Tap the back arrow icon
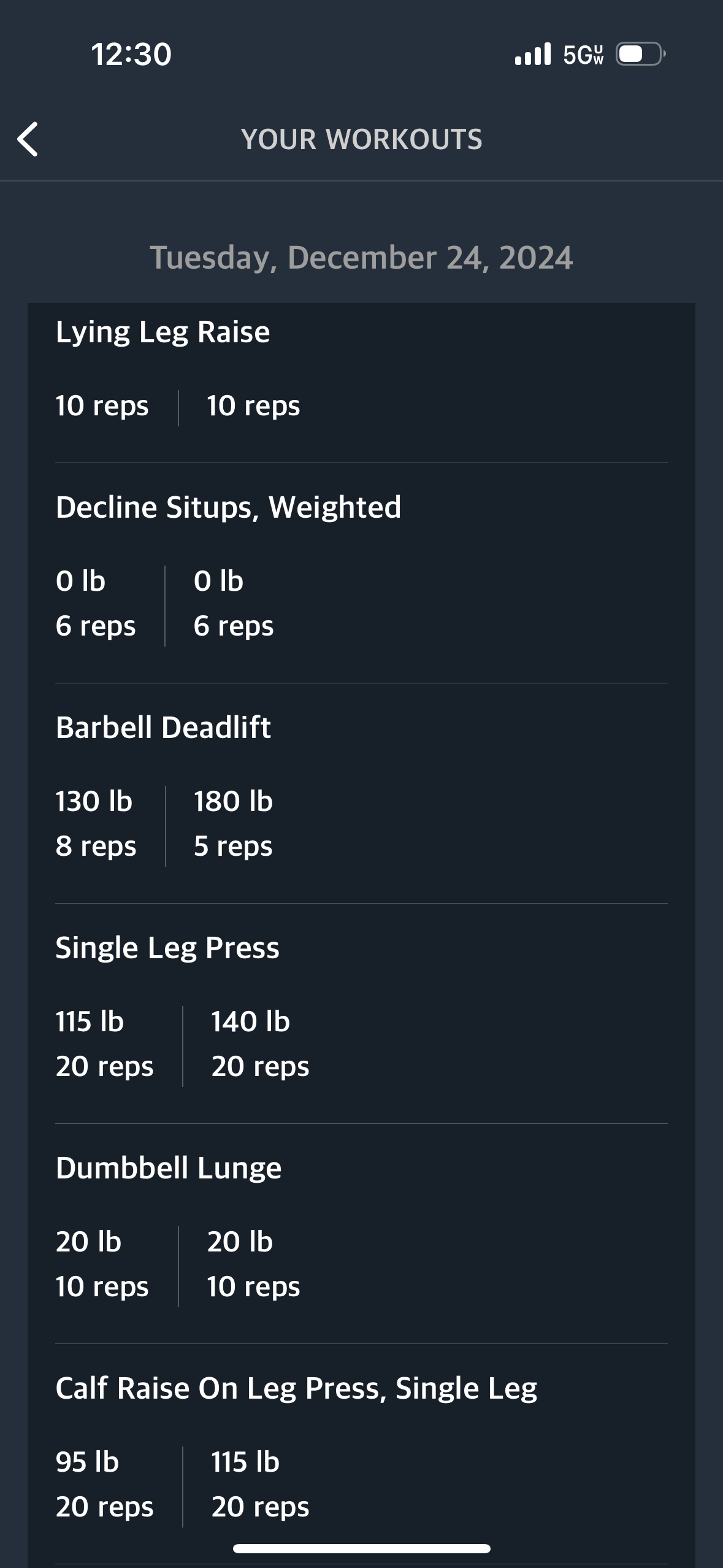The height and width of the screenshot is (1568, 723). [x=28, y=139]
